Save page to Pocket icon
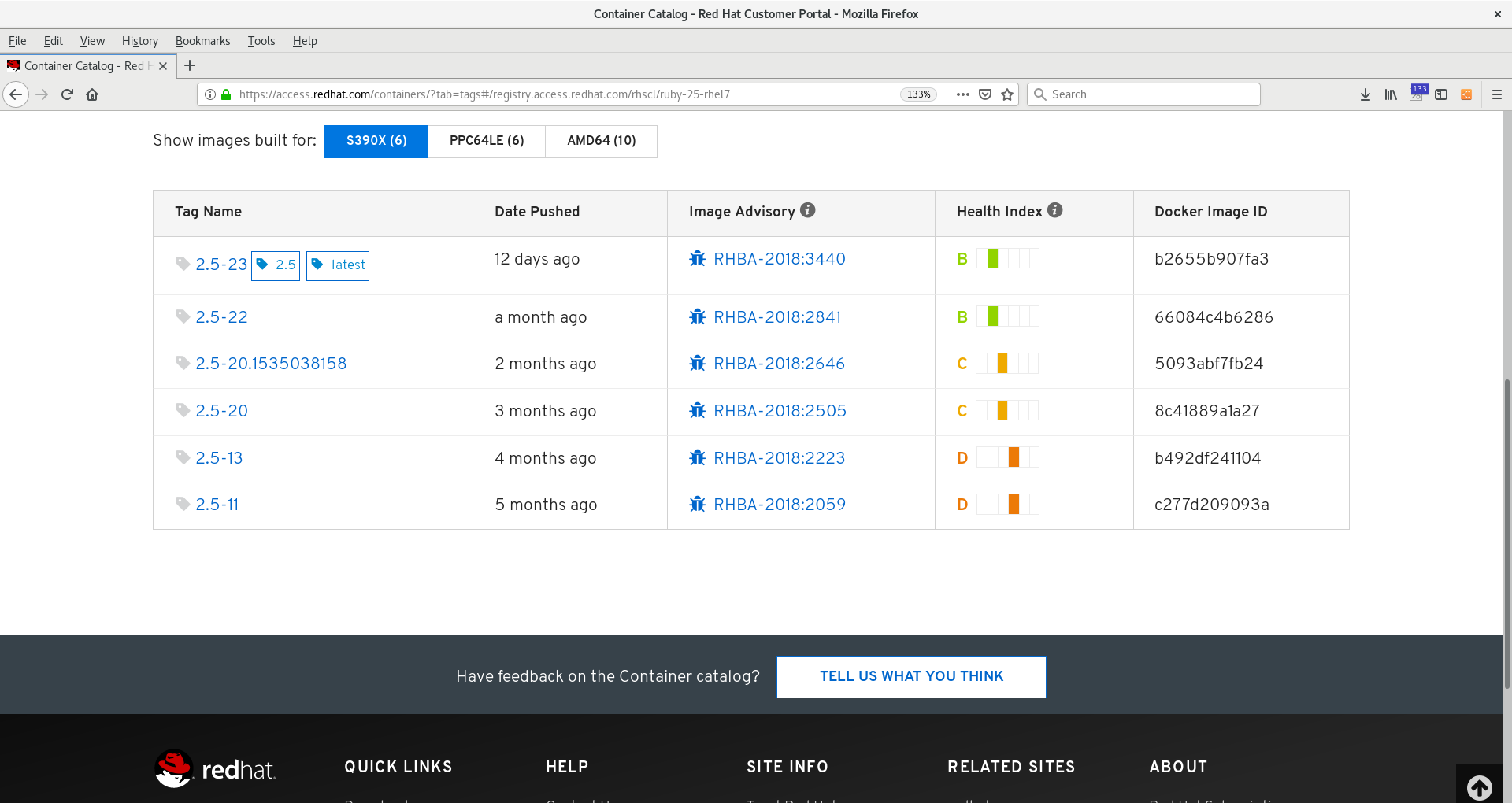 [x=984, y=94]
